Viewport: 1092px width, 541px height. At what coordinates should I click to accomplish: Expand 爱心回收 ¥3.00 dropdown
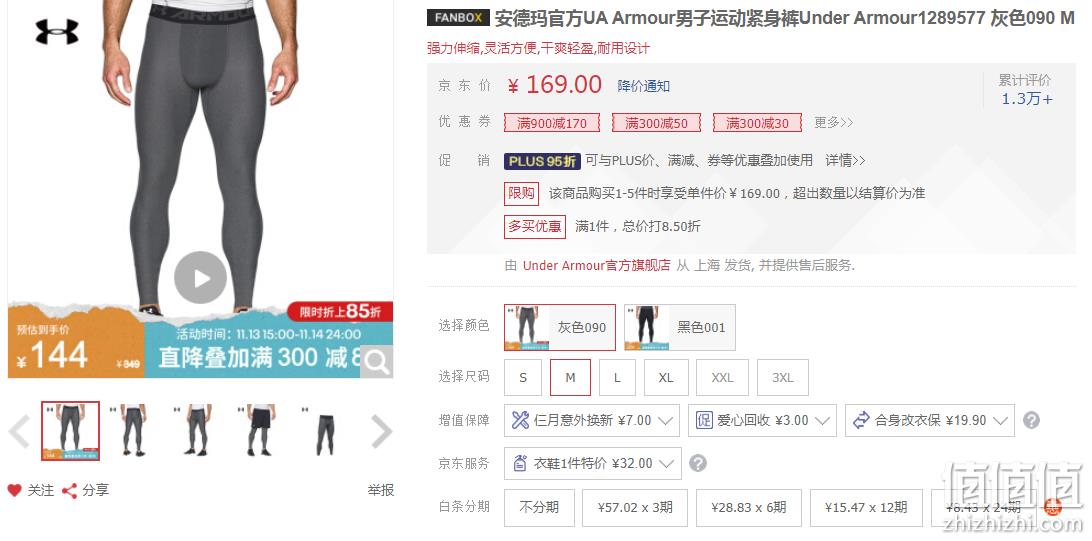tap(762, 421)
